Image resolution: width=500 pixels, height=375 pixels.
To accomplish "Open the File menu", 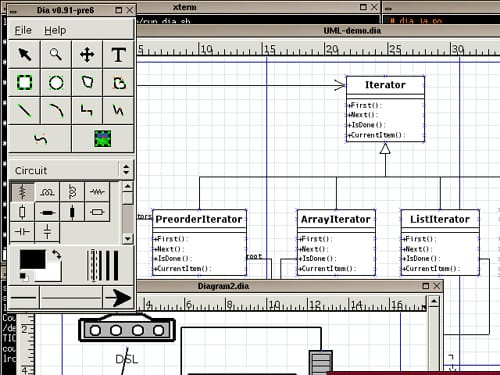I will (23, 30).
